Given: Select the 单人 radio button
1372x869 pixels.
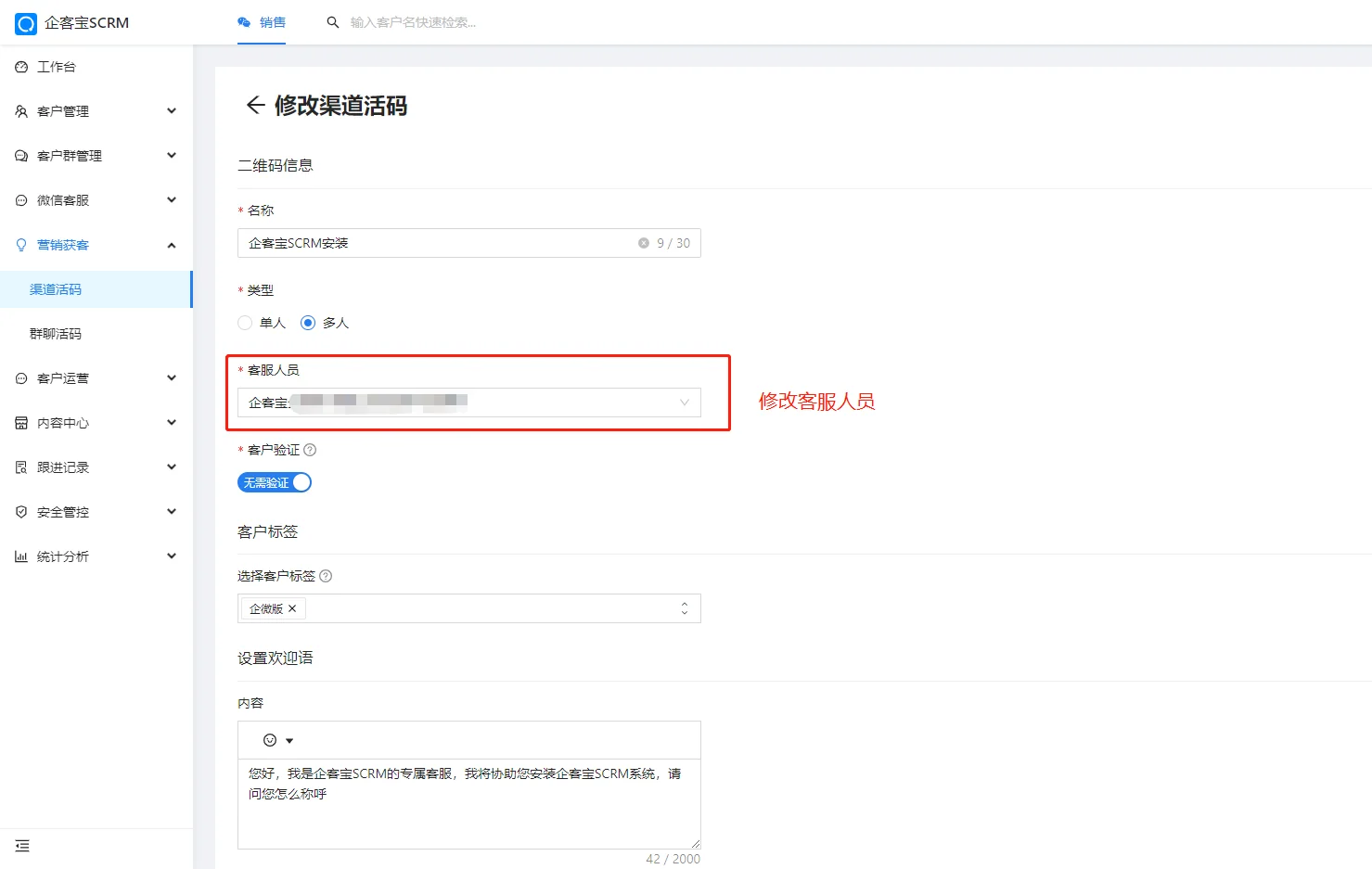Looking at the screenshot, I should pos(245,323).
